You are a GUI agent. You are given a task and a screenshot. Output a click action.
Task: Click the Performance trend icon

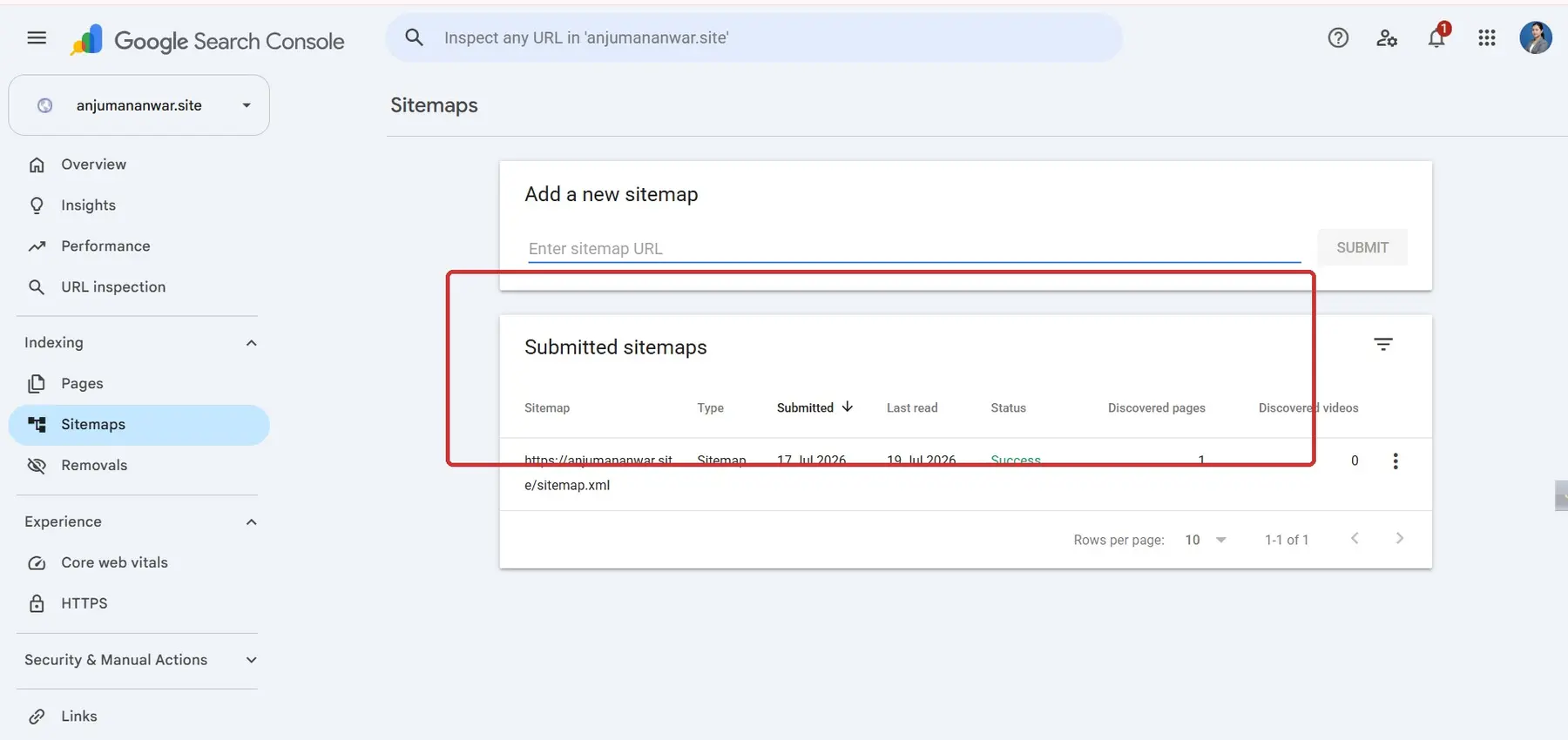pyautogui.click(x=37, y=246)
